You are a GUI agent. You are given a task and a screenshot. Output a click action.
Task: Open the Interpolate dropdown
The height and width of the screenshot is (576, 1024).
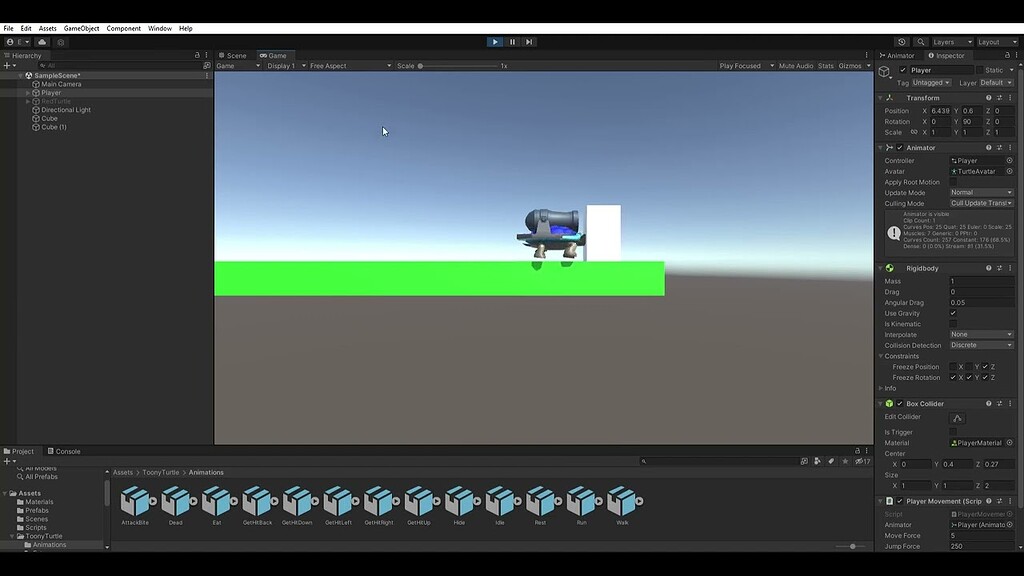[981, 334]
